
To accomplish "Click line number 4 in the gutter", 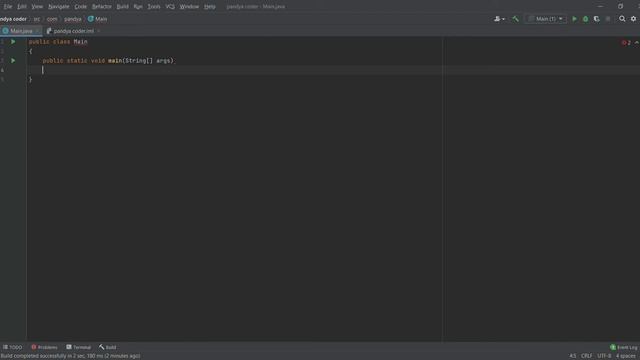I will coord(2,70).
